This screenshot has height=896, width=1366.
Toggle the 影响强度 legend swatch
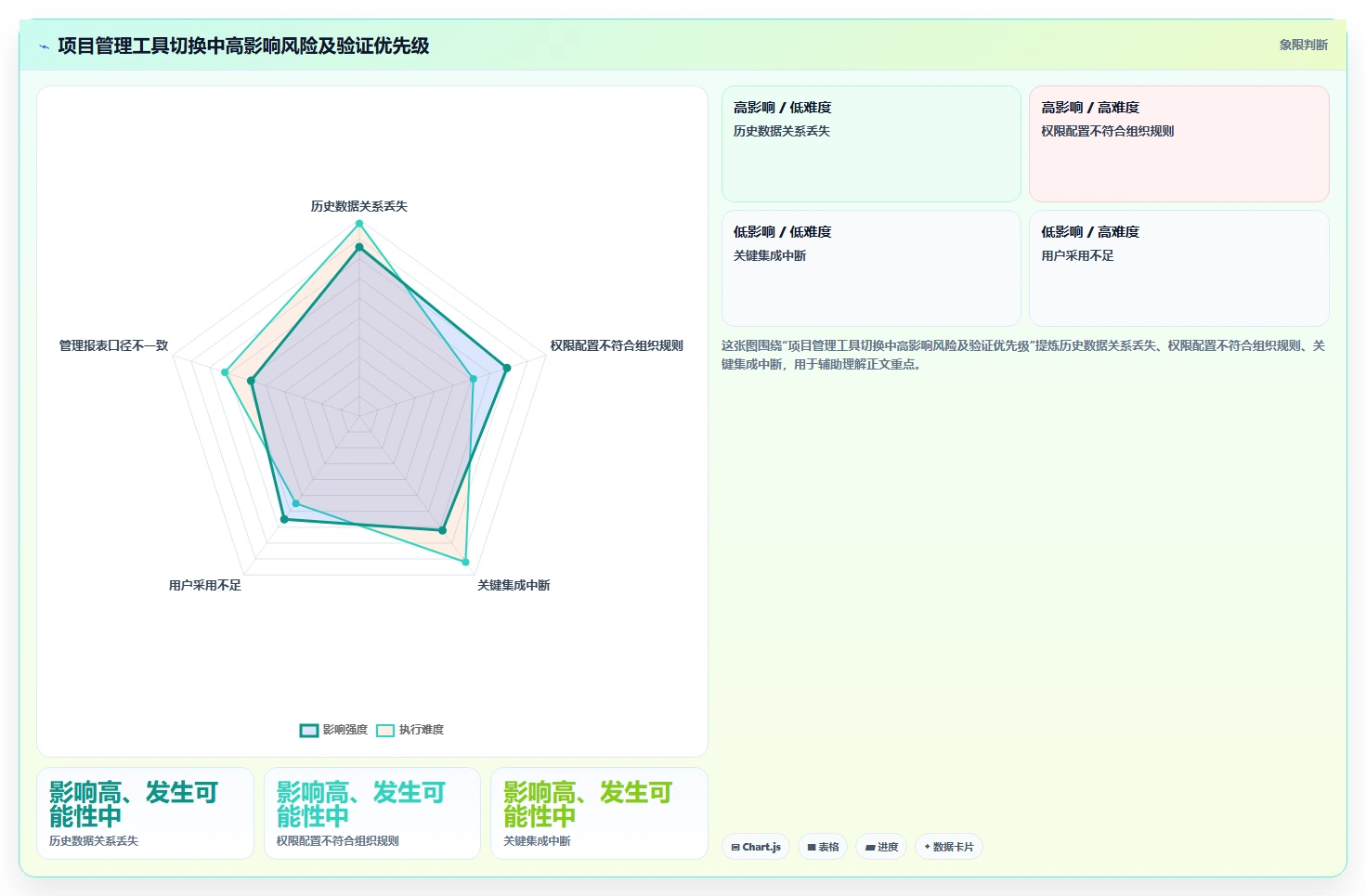click(309, 730)
